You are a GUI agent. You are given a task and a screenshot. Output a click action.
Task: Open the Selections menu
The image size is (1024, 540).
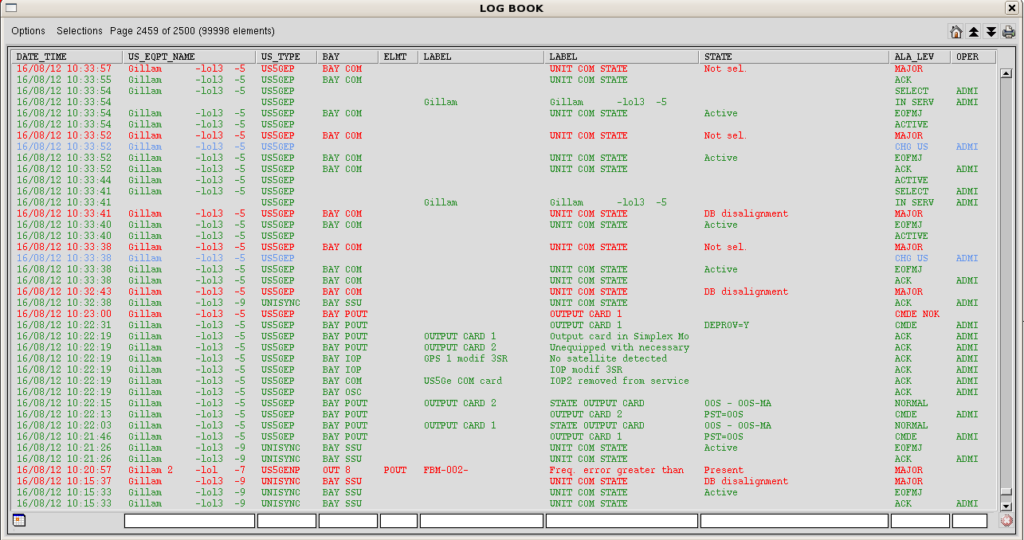[x=79, y=32]
